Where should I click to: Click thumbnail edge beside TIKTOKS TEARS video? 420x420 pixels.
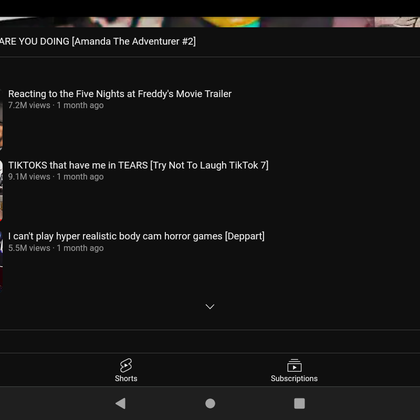(1, 191)
